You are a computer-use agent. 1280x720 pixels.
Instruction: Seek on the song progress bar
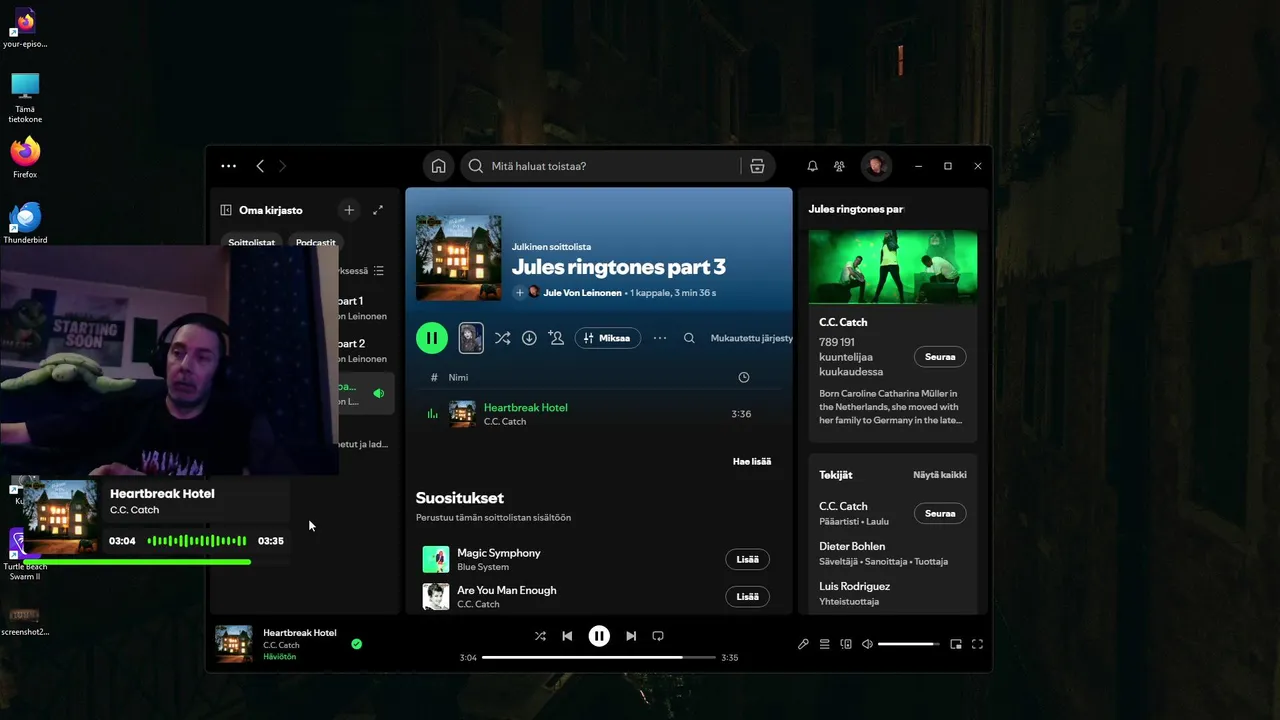coord(599,658)
